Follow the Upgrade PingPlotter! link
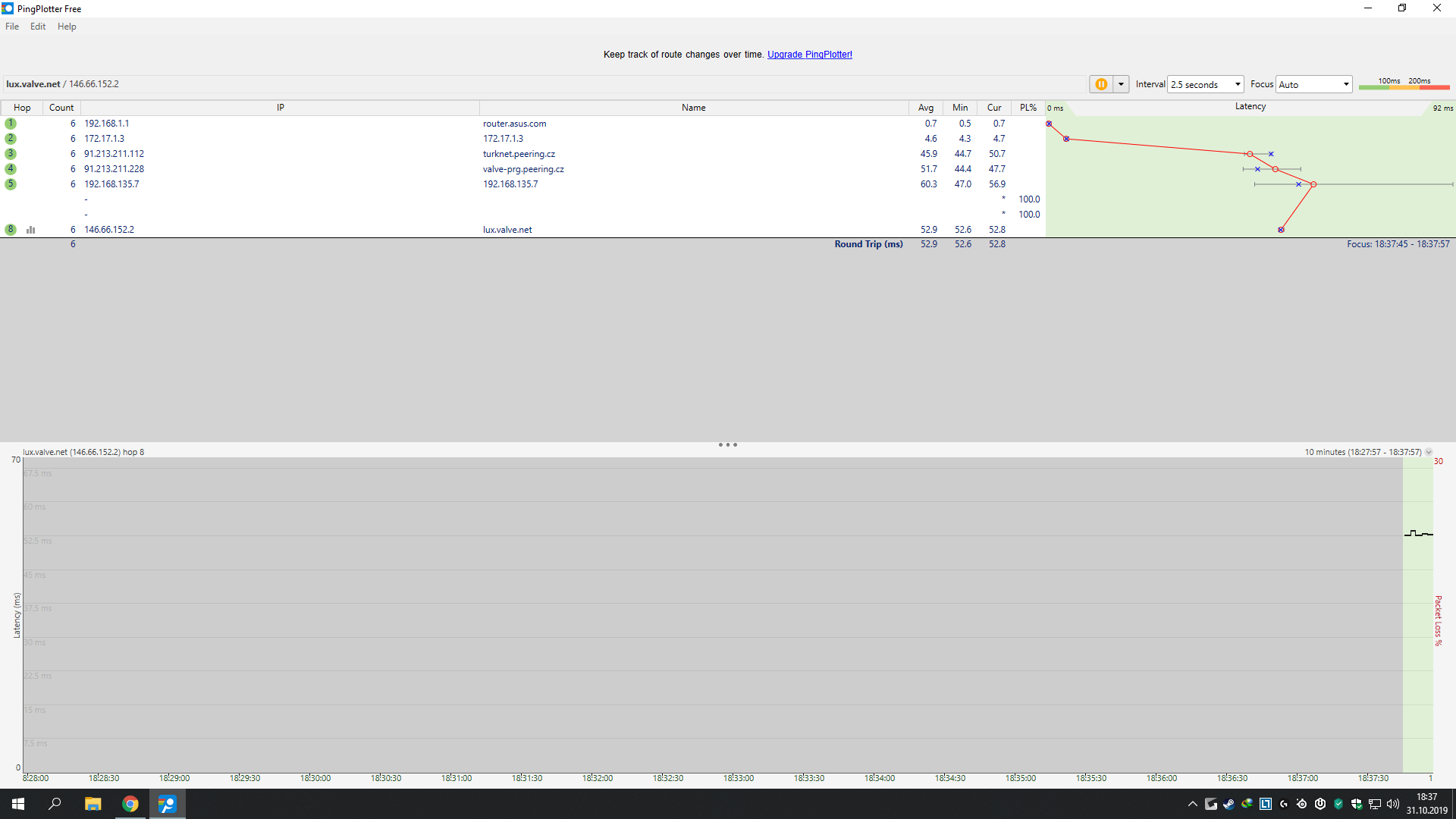Viewport: 1456px width, 819px height. pyautogui.click(x=809, y=55)
